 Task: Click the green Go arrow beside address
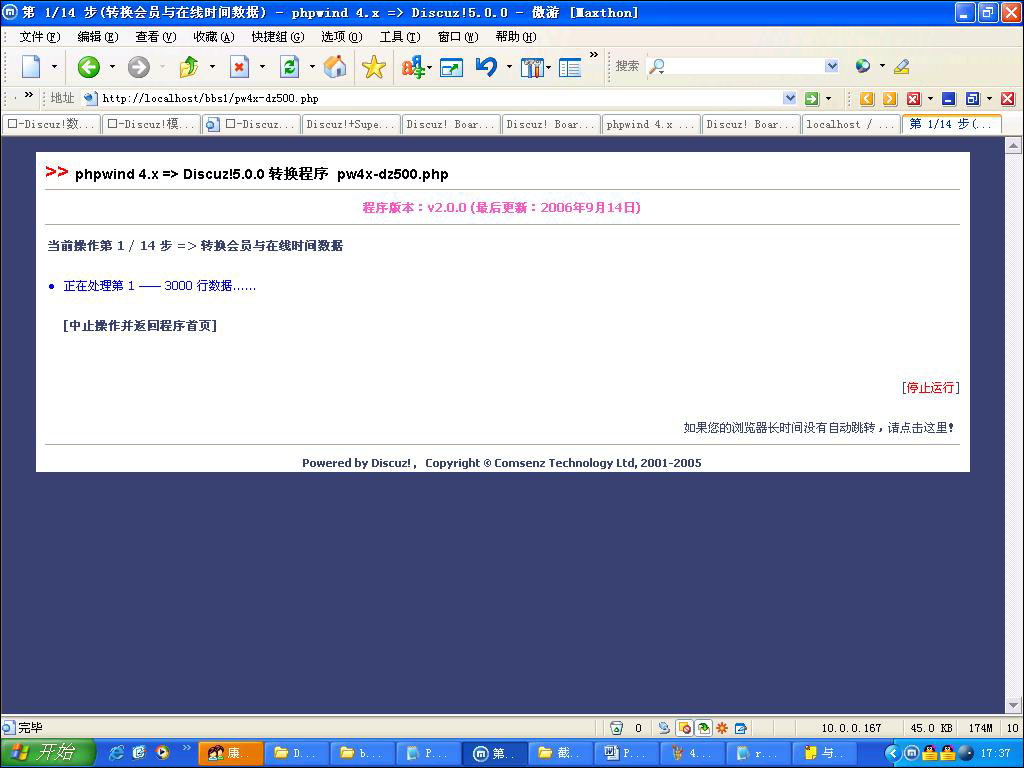(x=811, y=99)
